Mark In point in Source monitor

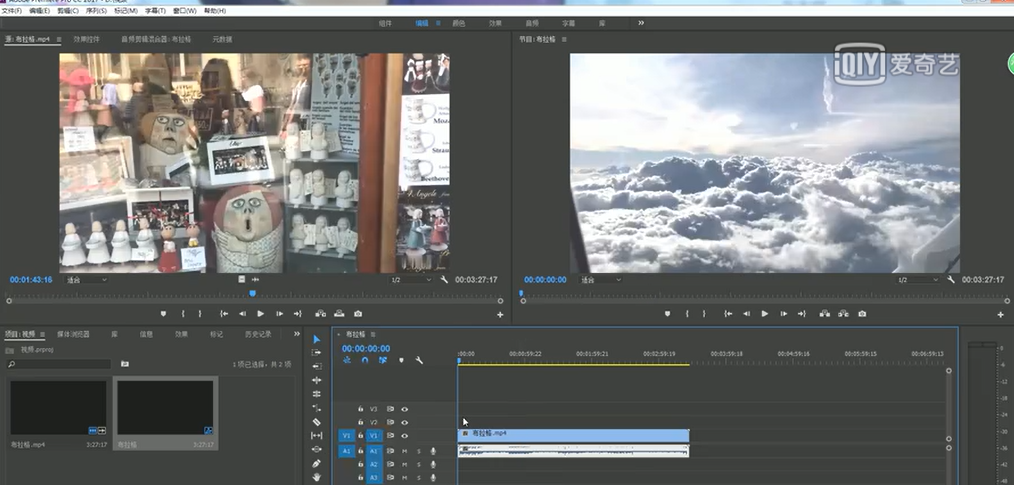tap(183, 314)
